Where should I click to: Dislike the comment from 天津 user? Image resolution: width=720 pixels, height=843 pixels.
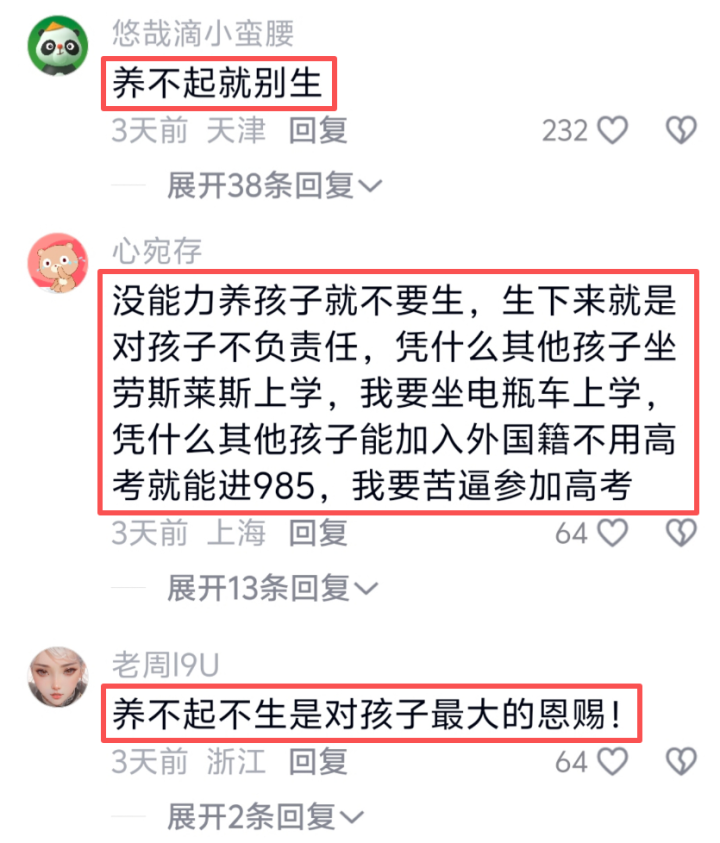[681, 130]
